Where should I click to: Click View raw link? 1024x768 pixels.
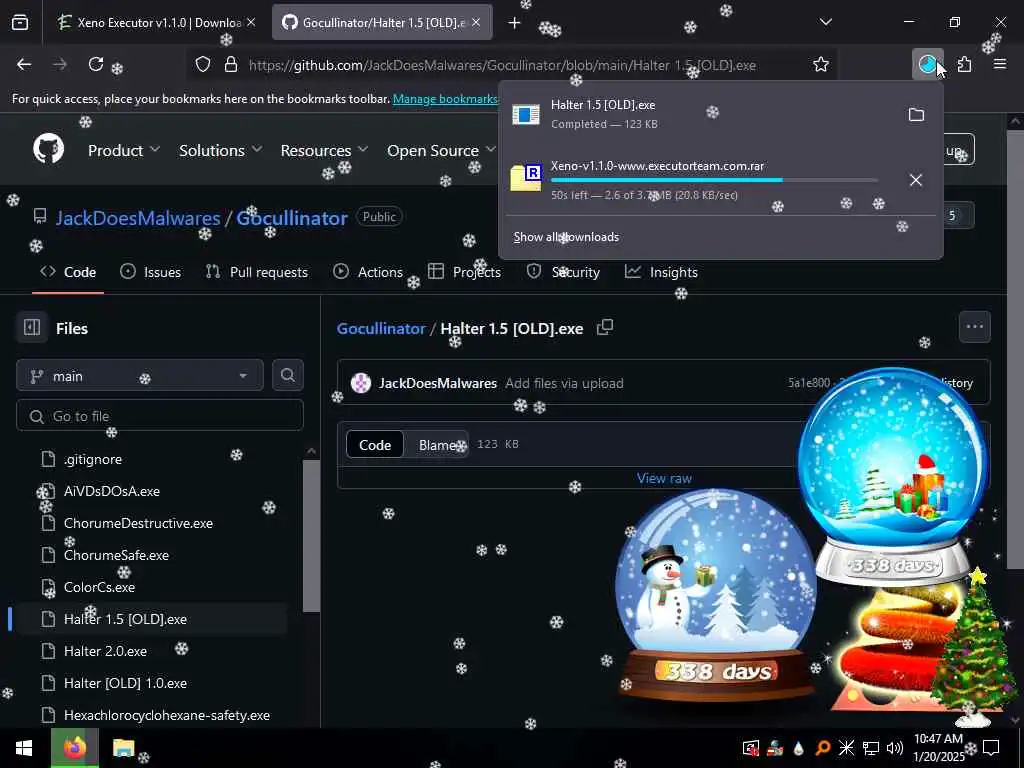point(664,478)
